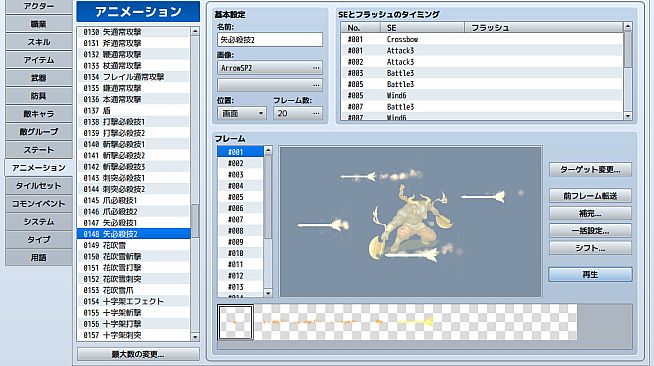This screenshot has height=366, width=654.
Task: Select animation 0138 打撃必殺技1
Action: coord(134,122)
